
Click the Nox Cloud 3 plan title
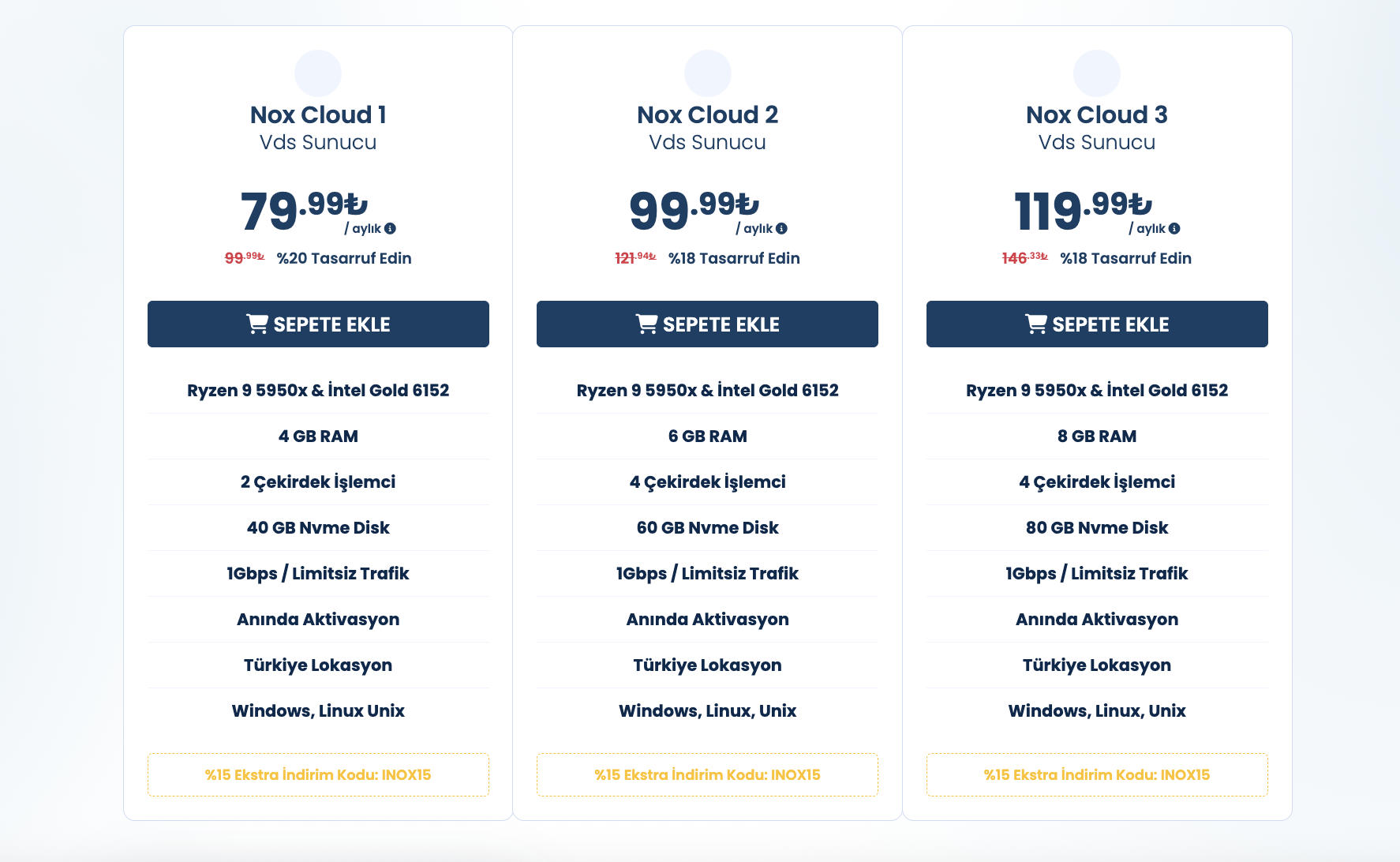(1097, 114)
